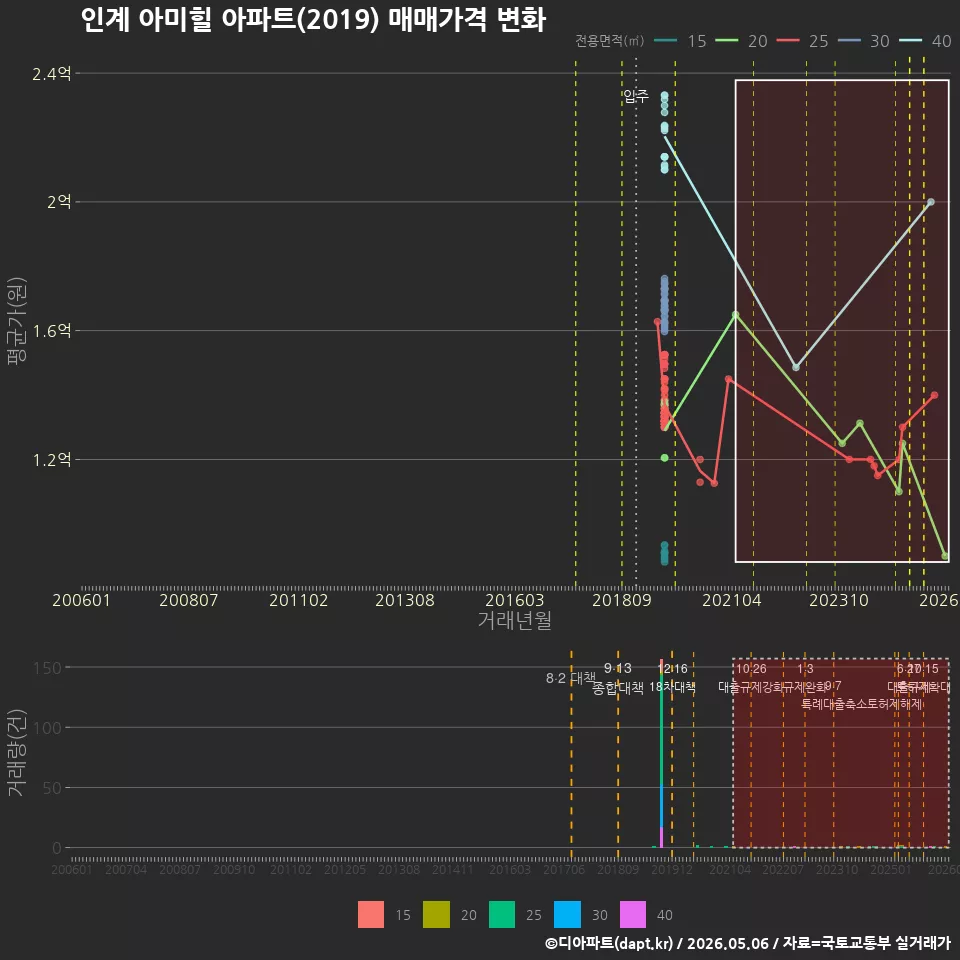960x960 pixels.
Task: Click the magenta 40 swatch in bottom legend
Action: point(633,915)
